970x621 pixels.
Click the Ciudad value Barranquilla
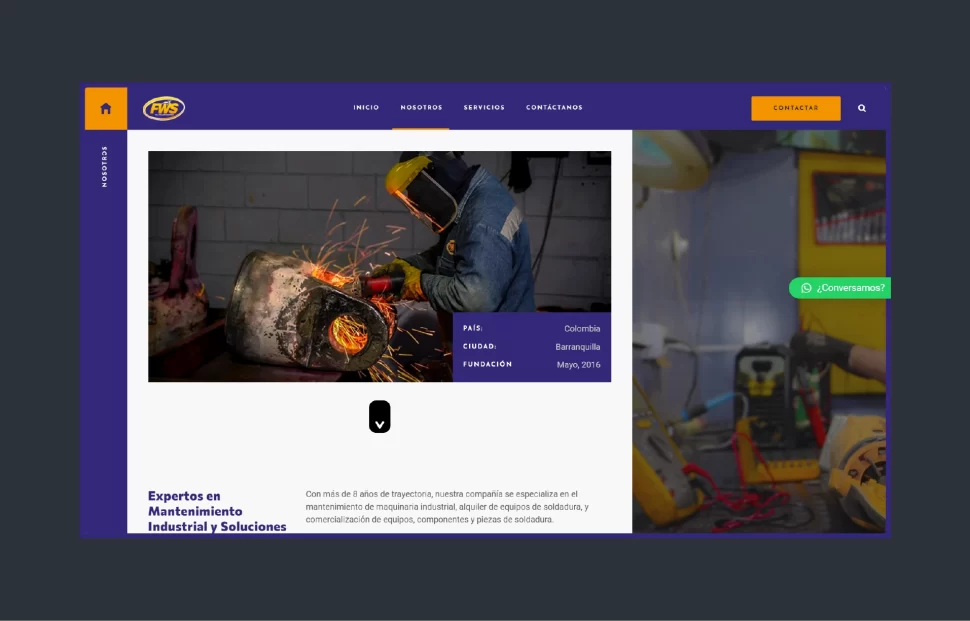tap(578, 347)
